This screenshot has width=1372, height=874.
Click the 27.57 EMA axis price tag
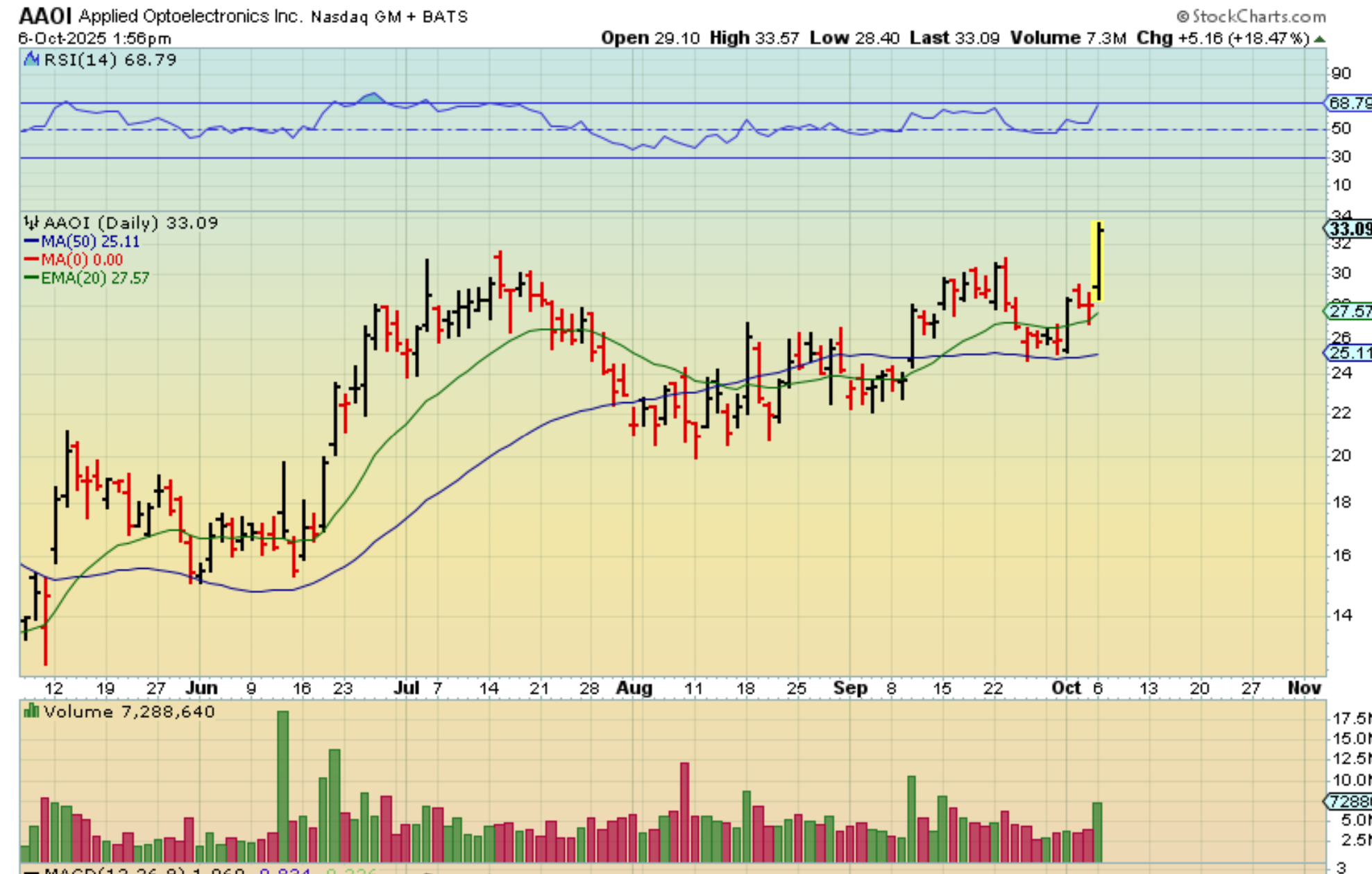(x=1349, y=311)
